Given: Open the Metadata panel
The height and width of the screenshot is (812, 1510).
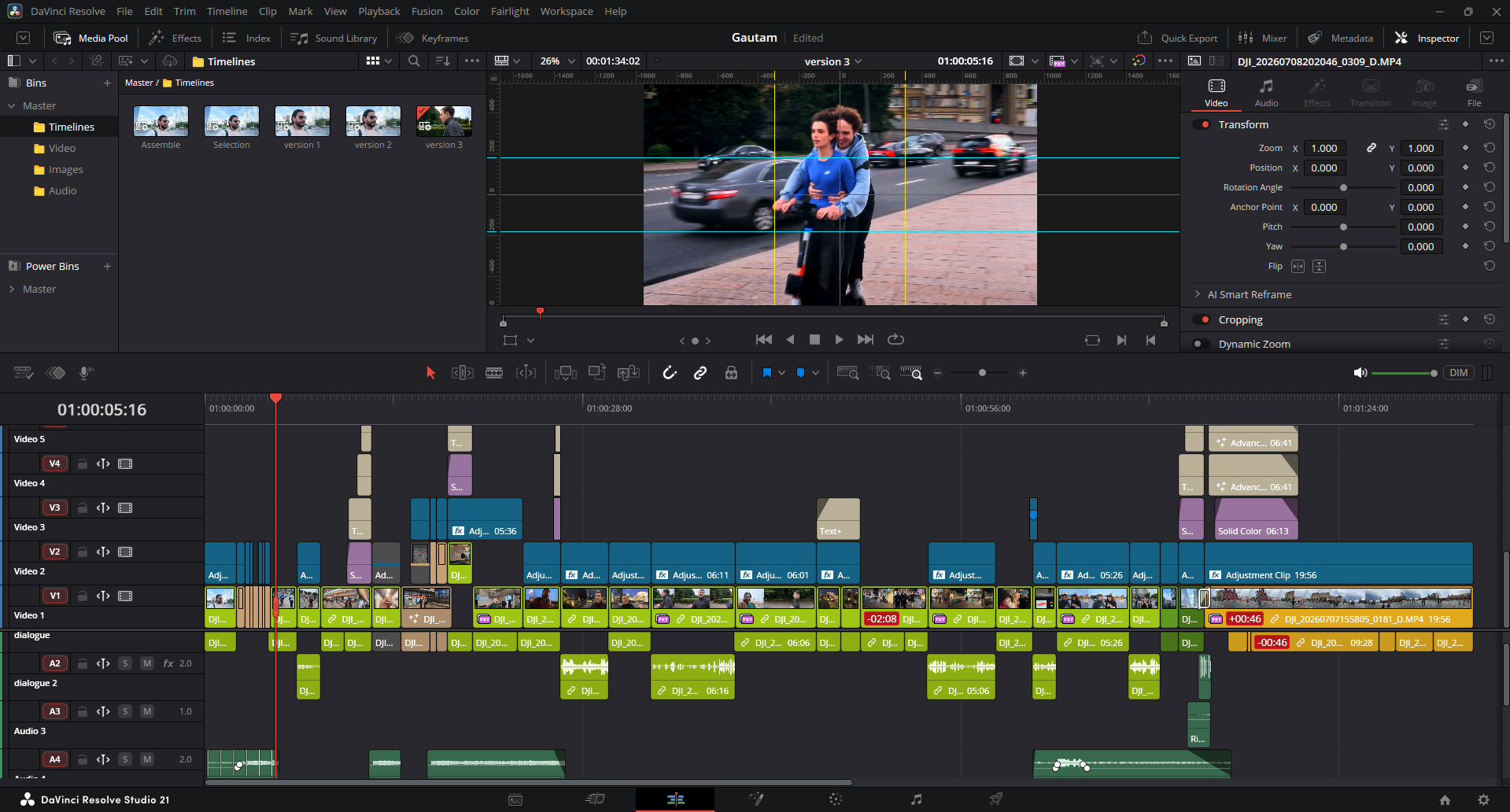Looking at the screenshot, I should pyautogui.click(x=1341, y=38).
